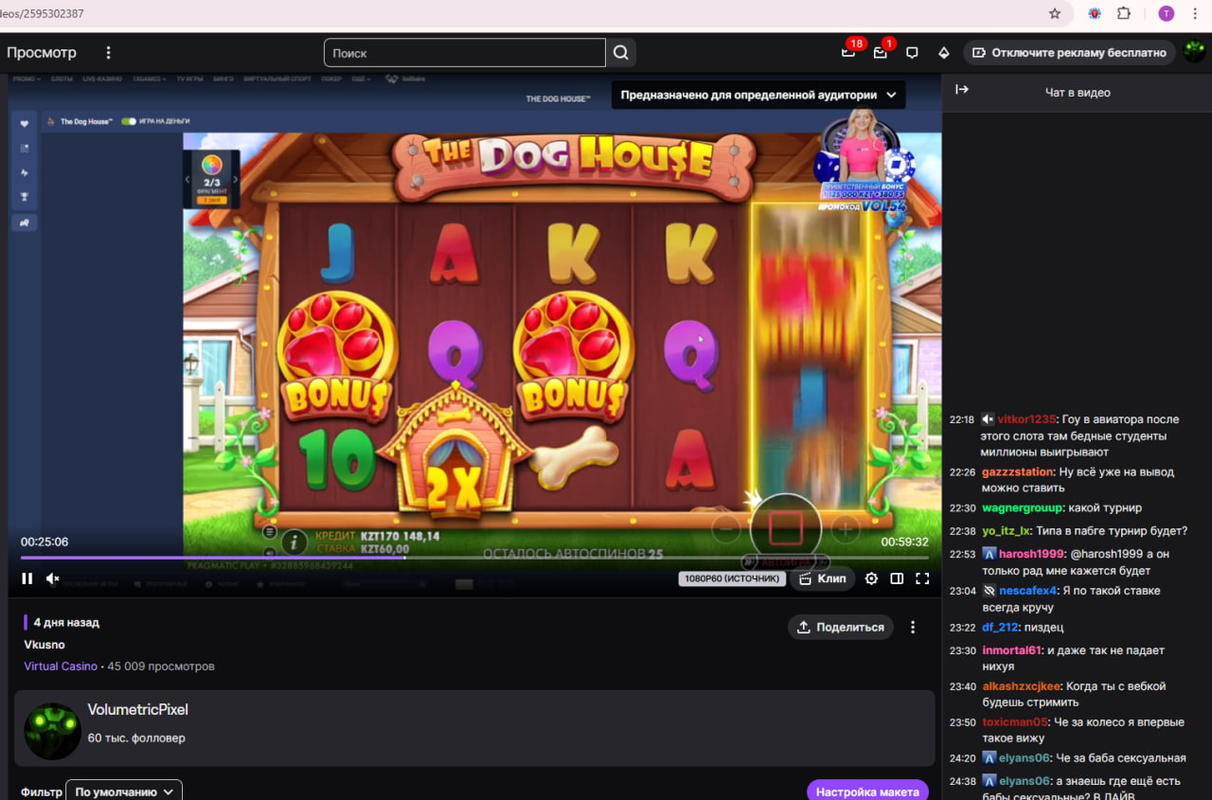1212x800 pixels.
Task: Open browser extensions puzzle icon
Action: tap(1124, 14)
